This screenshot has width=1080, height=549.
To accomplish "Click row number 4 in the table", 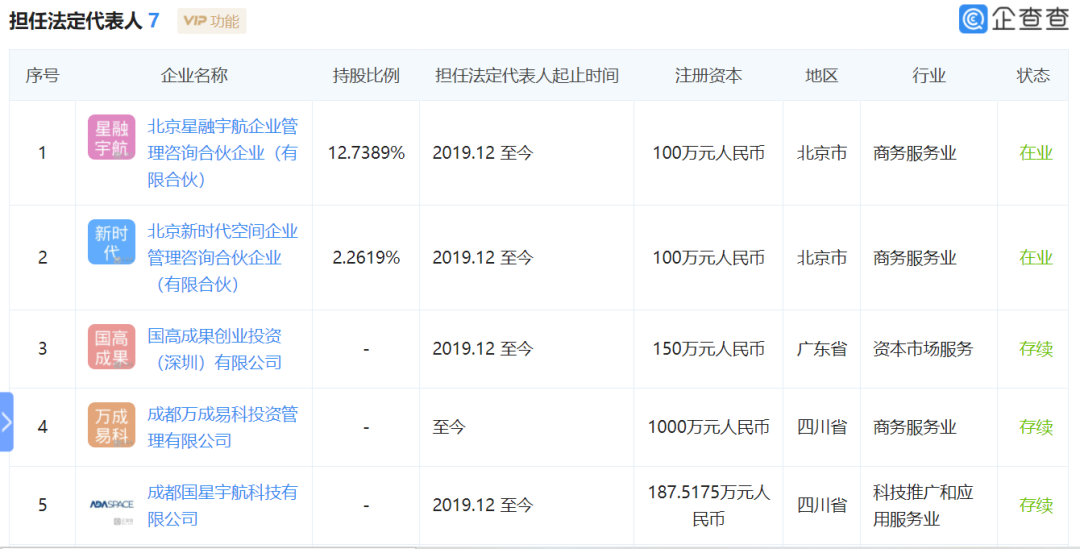I will (42, 427).
